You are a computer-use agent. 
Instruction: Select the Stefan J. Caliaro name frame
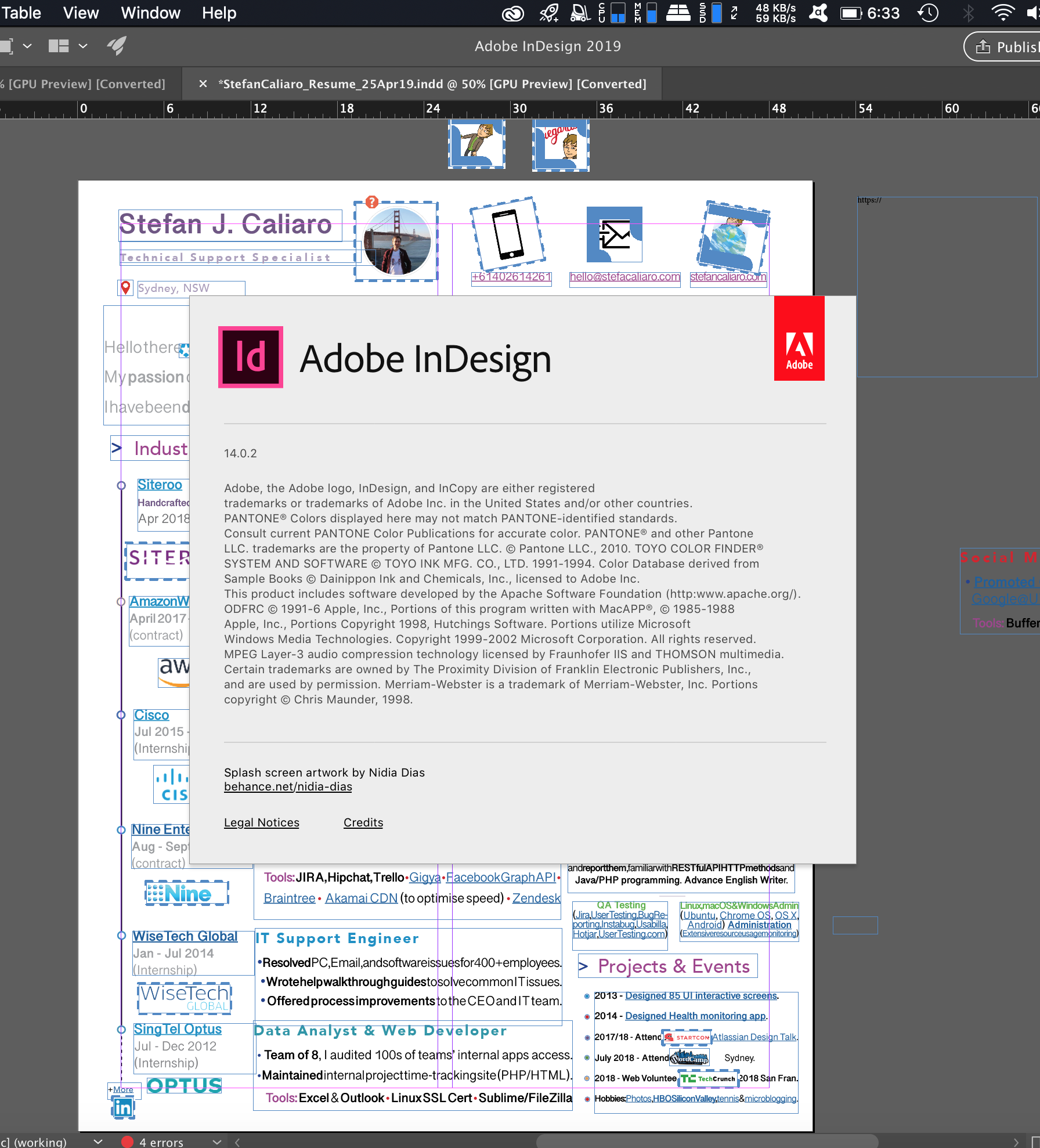point(230,225)
